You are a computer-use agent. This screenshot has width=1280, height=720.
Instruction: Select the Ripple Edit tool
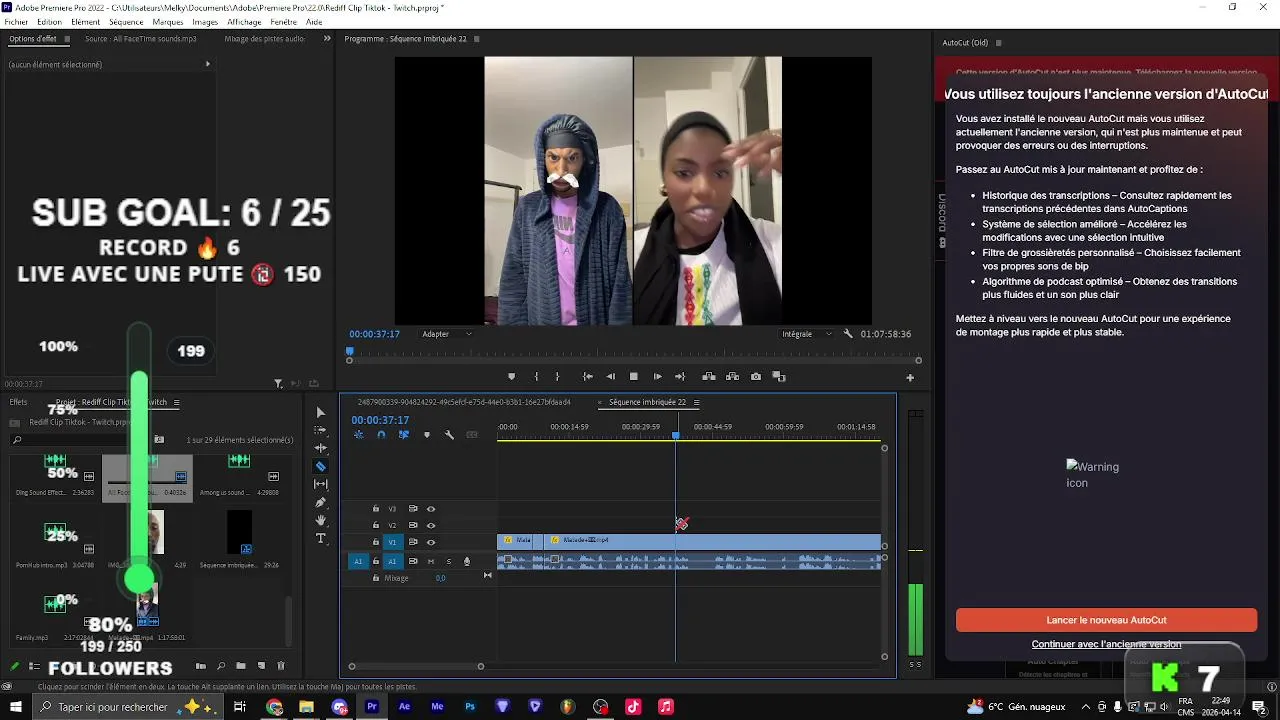click(320, 448)
